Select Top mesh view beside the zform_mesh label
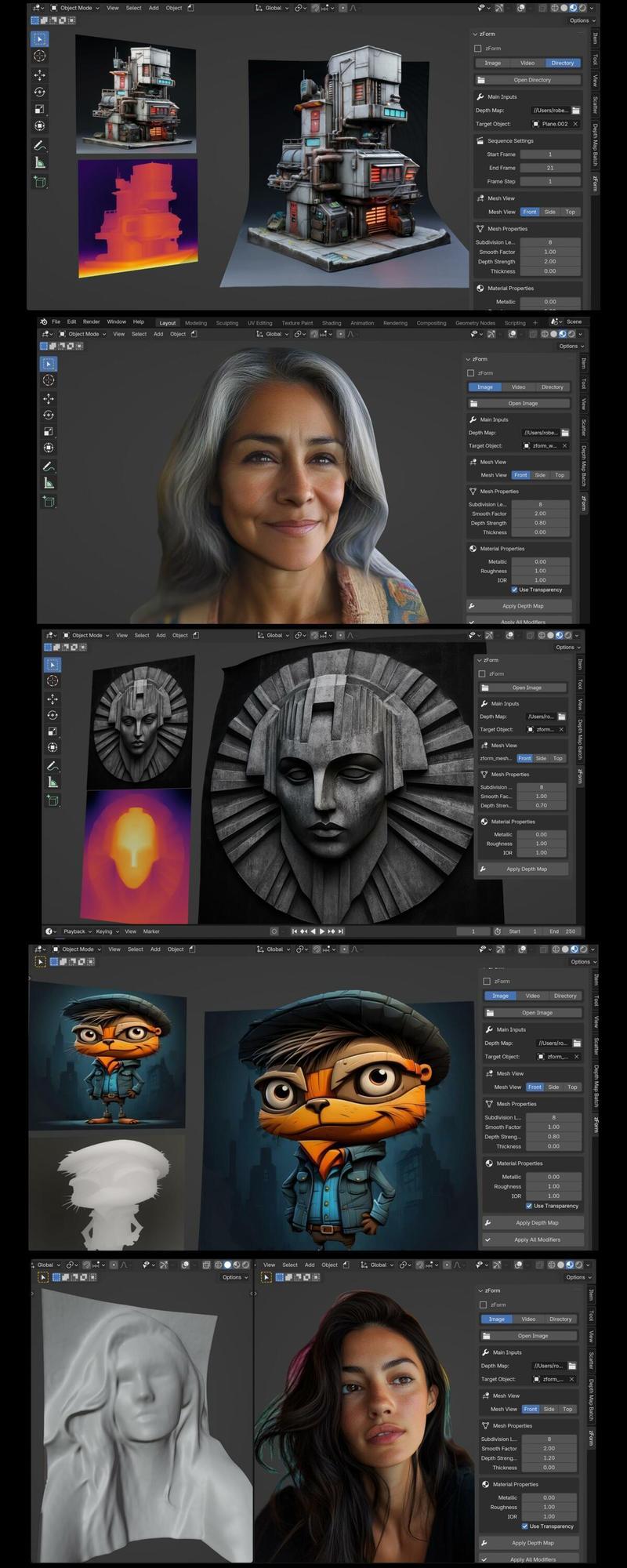Viewport: 627px width, 1568px height. coord(558,758)
